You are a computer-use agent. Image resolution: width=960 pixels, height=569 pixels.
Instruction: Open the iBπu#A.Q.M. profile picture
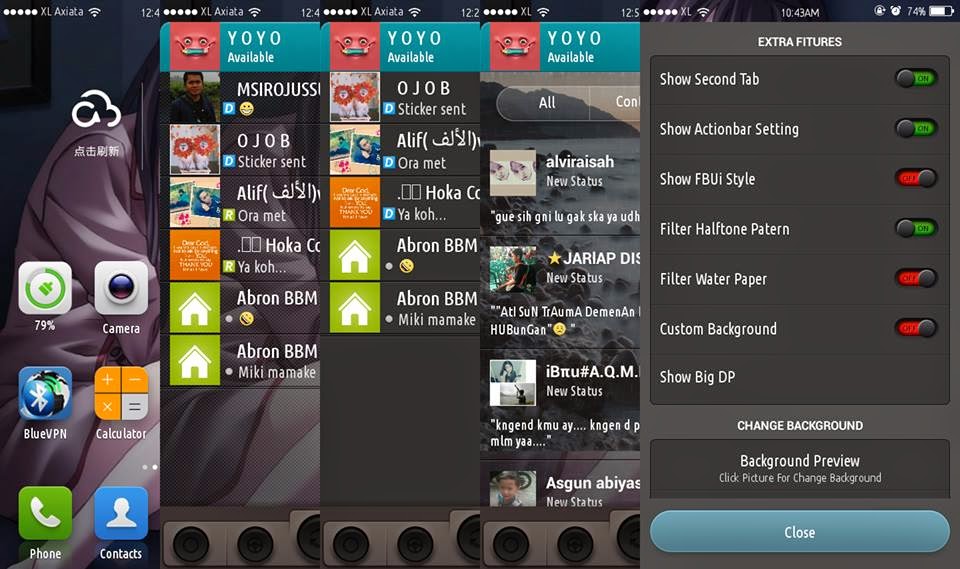point(513,383)
